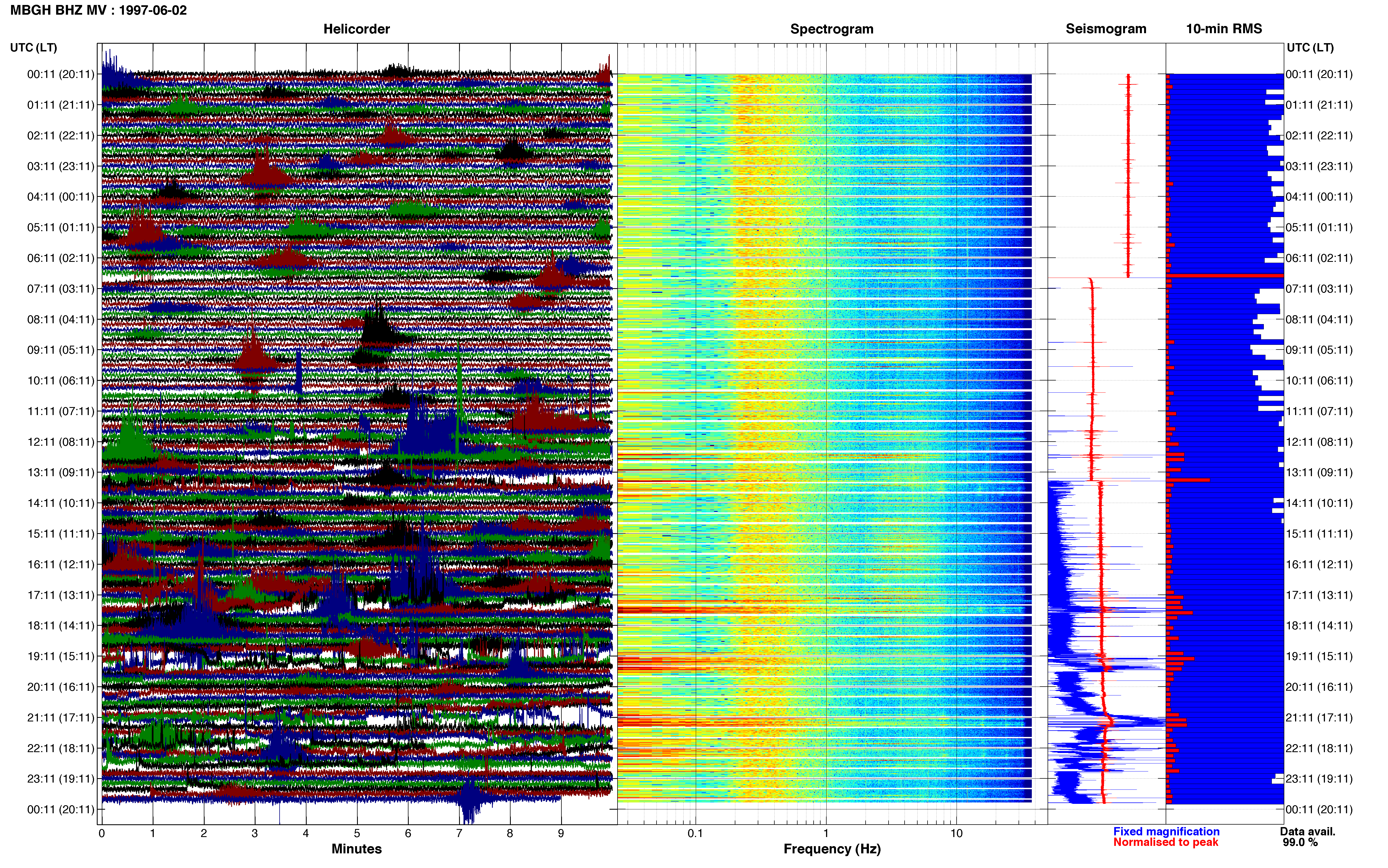
Task: Select the 'Helicorder' panel heading
Action: (356, 29)
